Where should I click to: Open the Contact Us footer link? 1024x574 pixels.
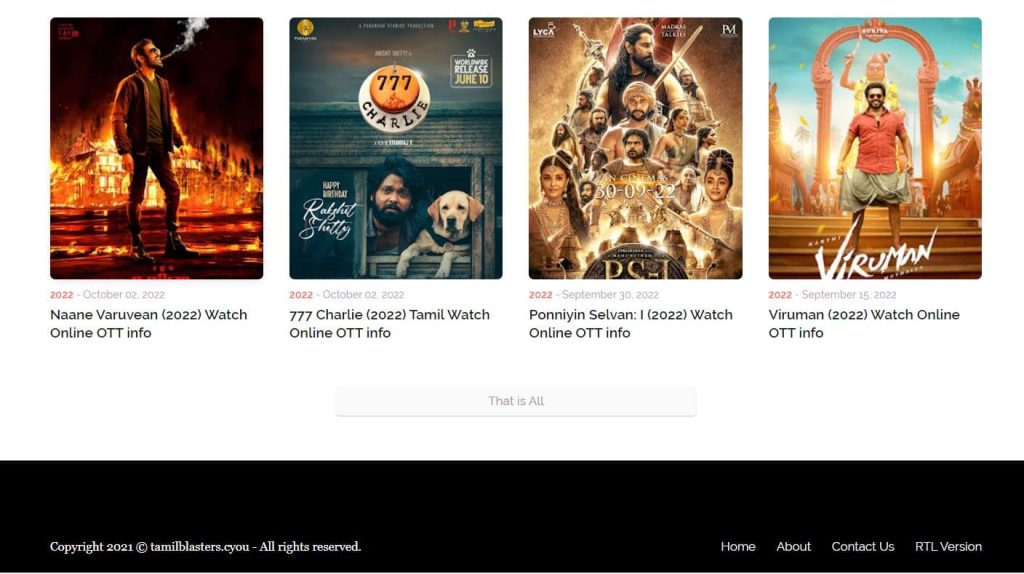[x=863, y=547]
